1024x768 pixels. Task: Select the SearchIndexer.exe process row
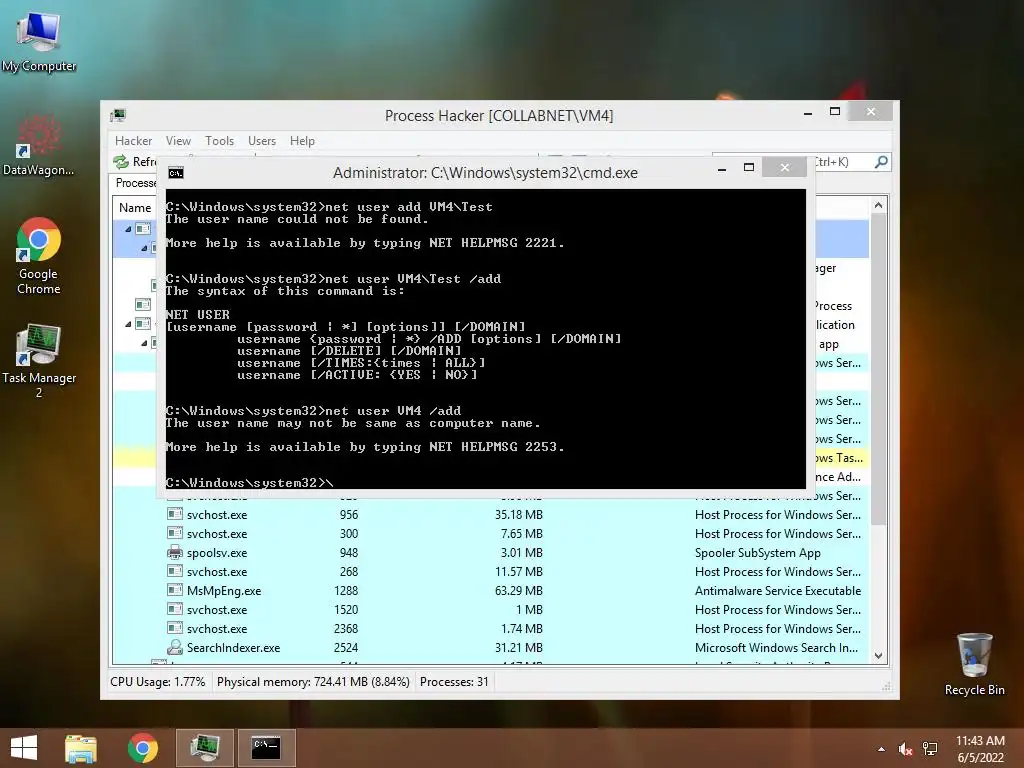coord(490,647)
